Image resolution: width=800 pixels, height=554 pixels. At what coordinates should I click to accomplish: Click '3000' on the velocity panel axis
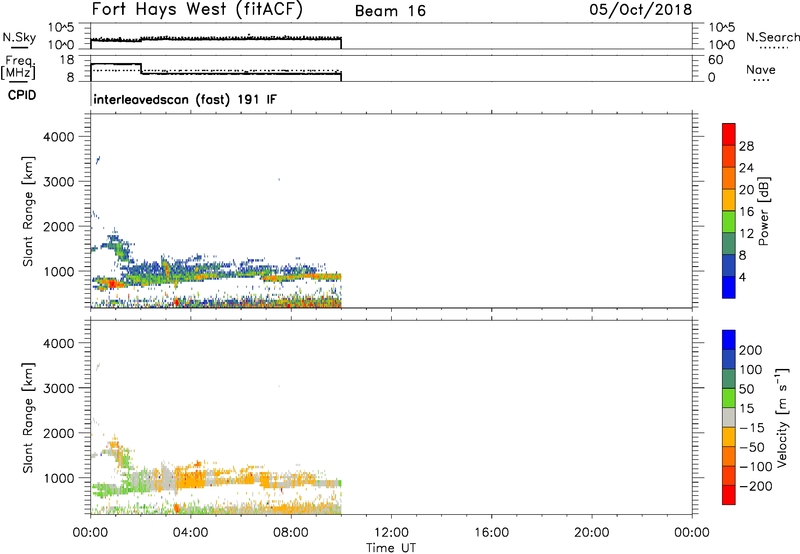pyautogui.click(x=59, y=388)
